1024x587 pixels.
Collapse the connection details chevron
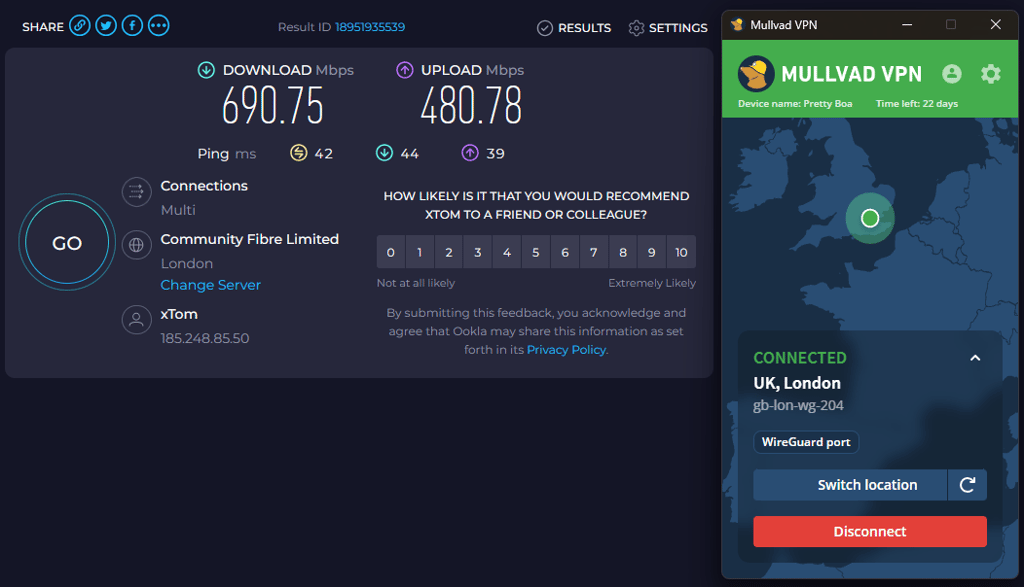[x=975, y=358]
